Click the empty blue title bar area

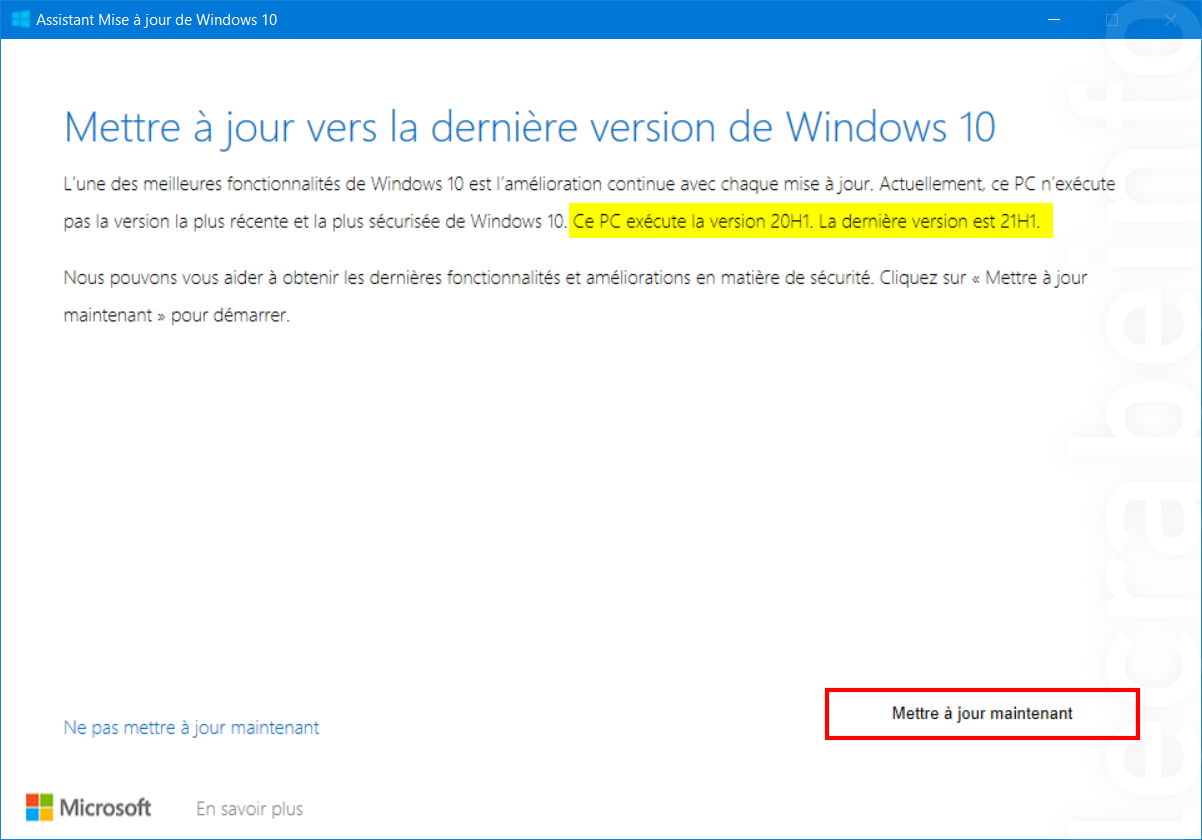tap(650, 19)
